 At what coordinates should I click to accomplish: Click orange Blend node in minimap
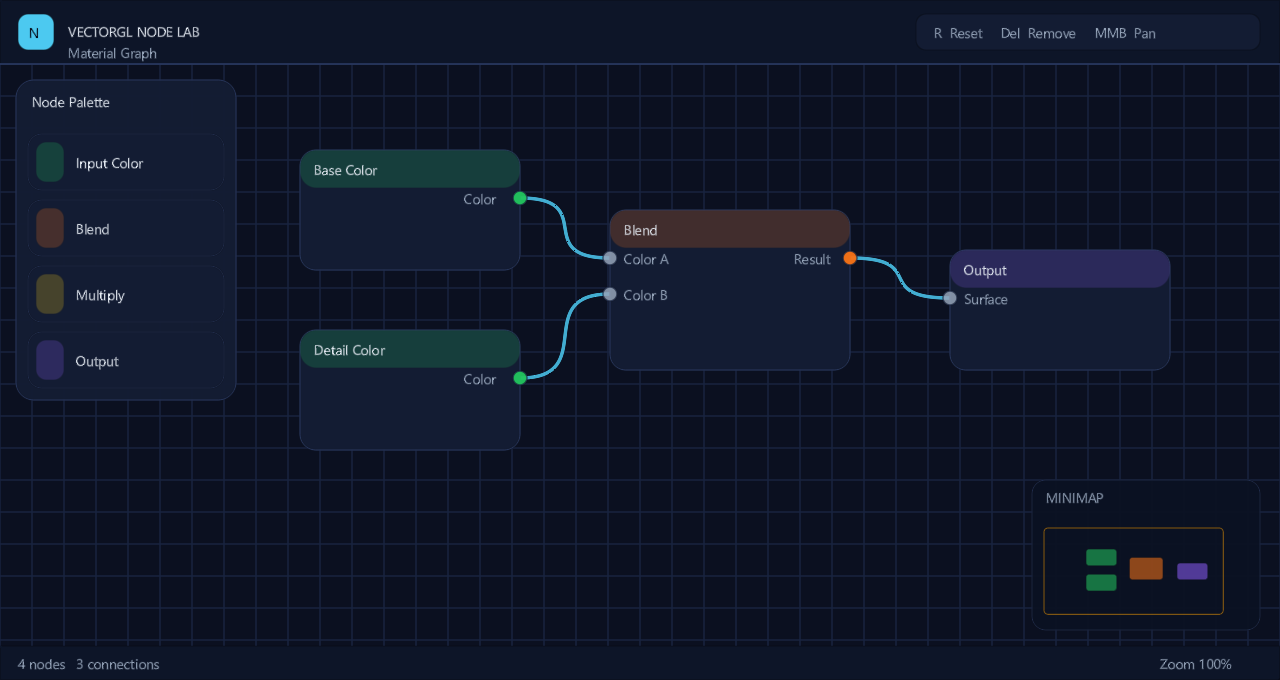[x=1146, y=568]
